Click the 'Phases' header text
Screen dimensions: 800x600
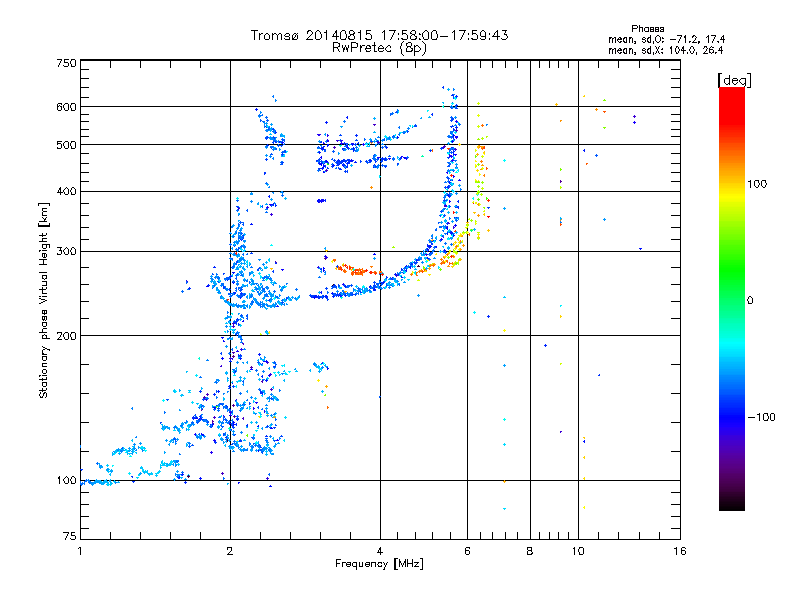coord(647,29)
